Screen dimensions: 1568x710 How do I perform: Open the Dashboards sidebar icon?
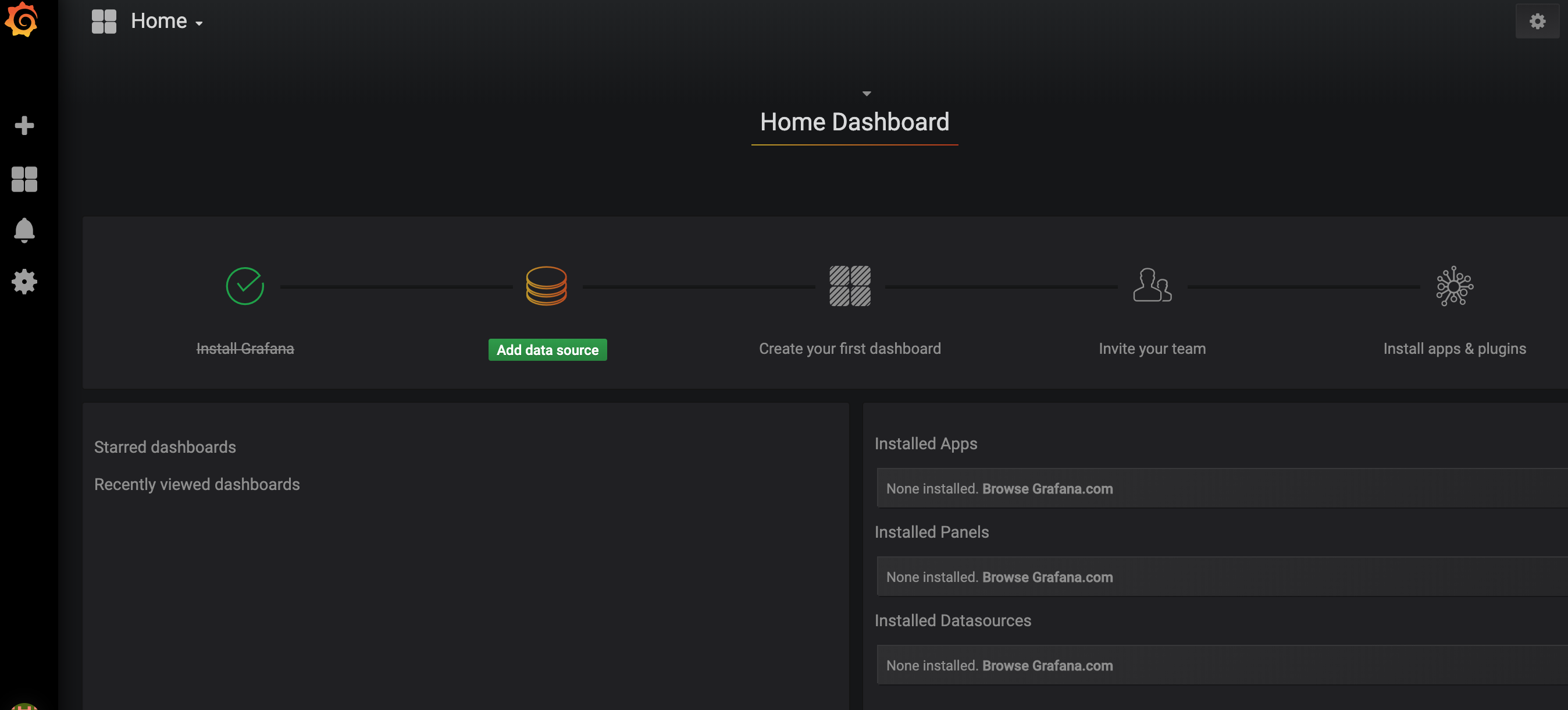[x=24, y=179]
